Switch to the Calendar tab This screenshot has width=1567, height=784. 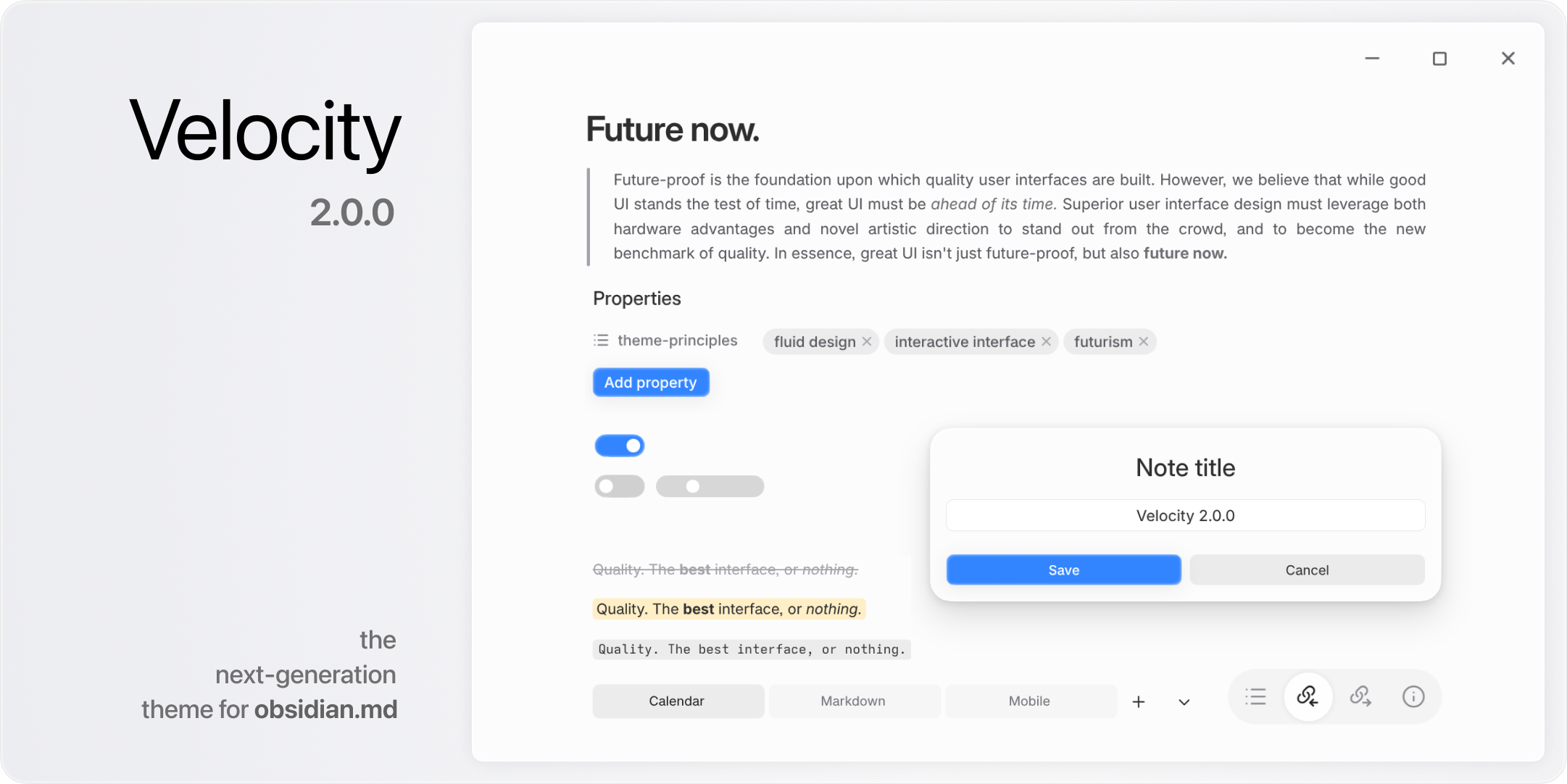[x=677, y=701]
